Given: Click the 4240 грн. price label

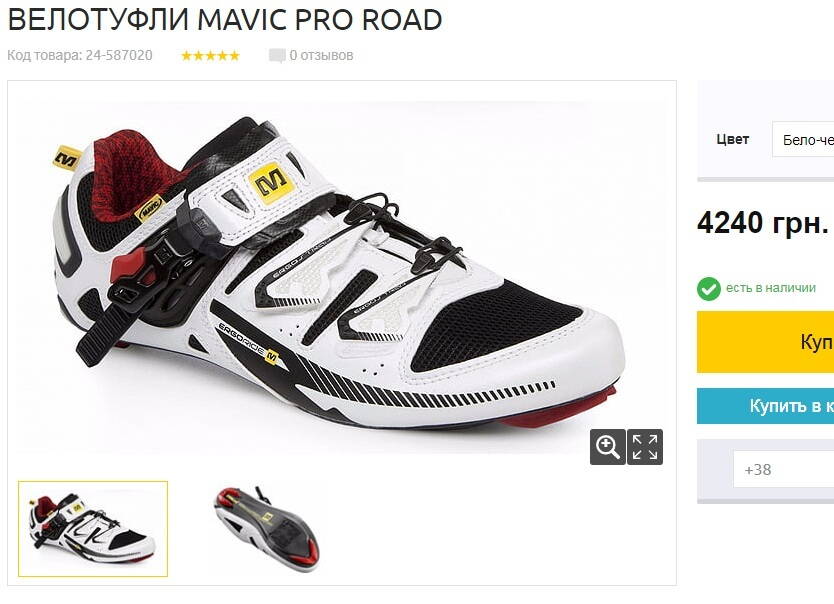Looking at the screenshot, I should coord(763,222).
